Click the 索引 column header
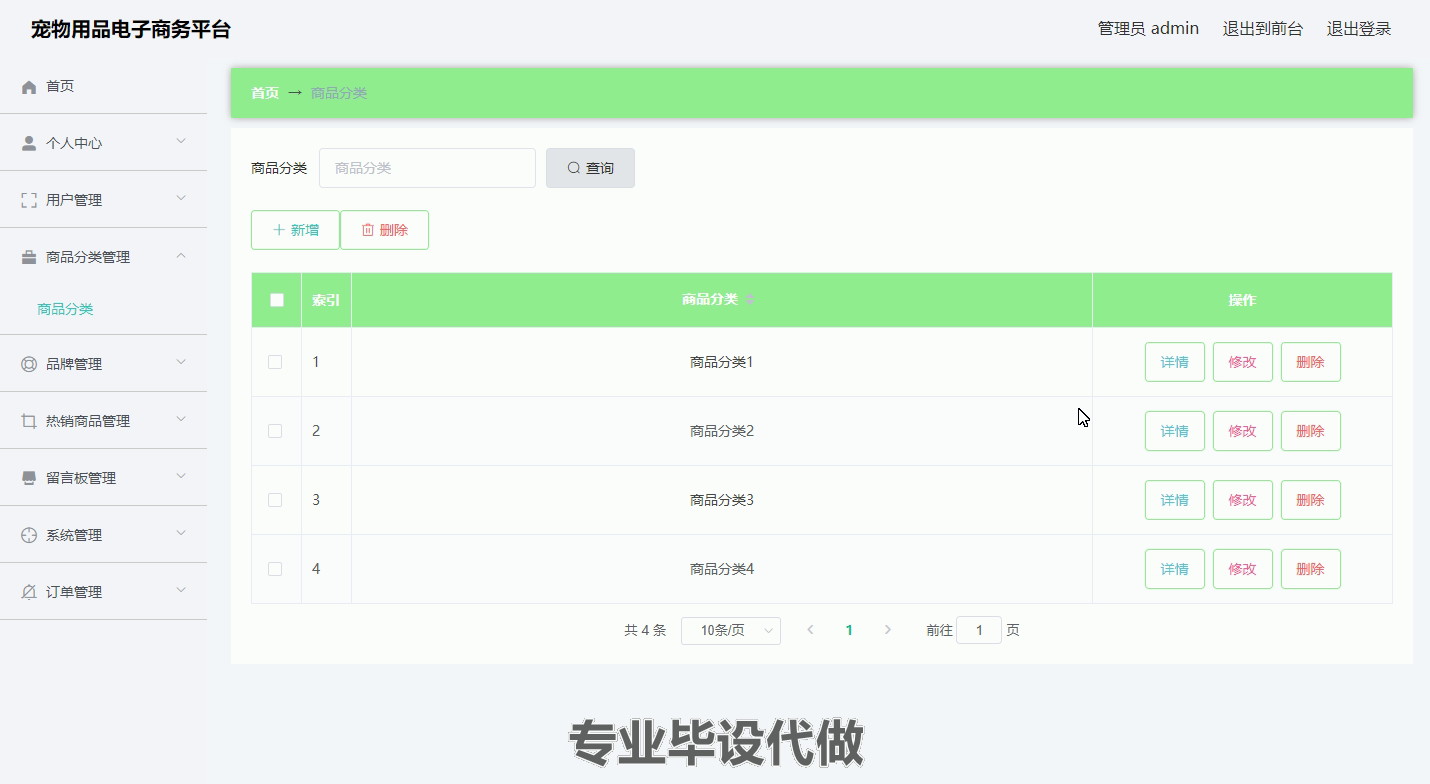This screenshot has width=1430, height=784. (326, 300)
